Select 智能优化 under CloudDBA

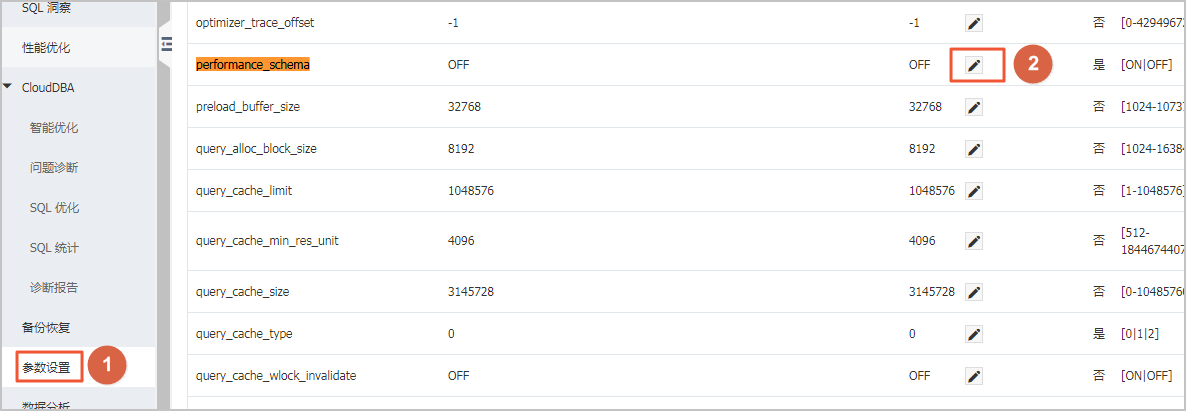[54, 128]
